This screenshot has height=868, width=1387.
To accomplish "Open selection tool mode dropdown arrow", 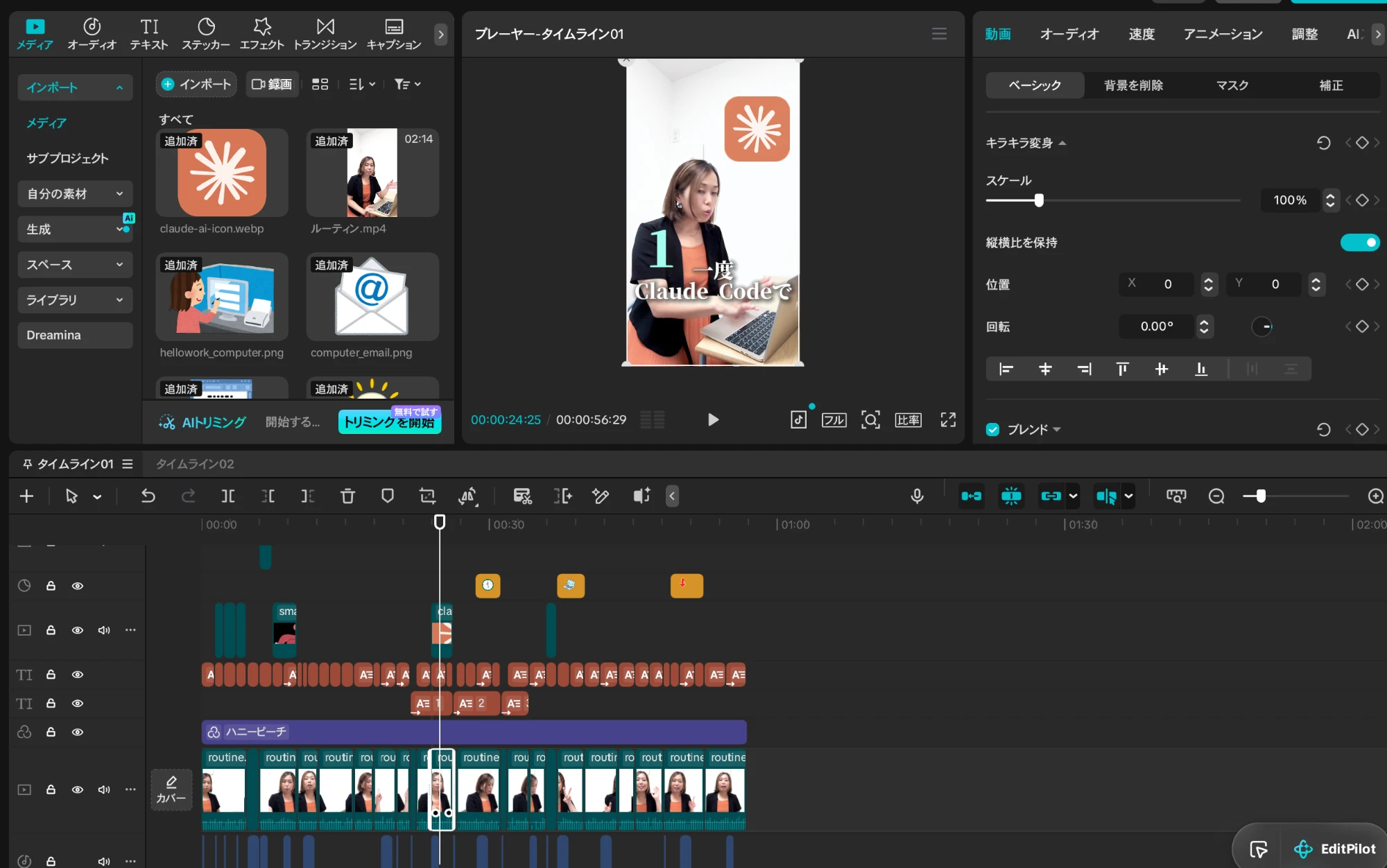I will pyautogui.click(x=97, y=496).
